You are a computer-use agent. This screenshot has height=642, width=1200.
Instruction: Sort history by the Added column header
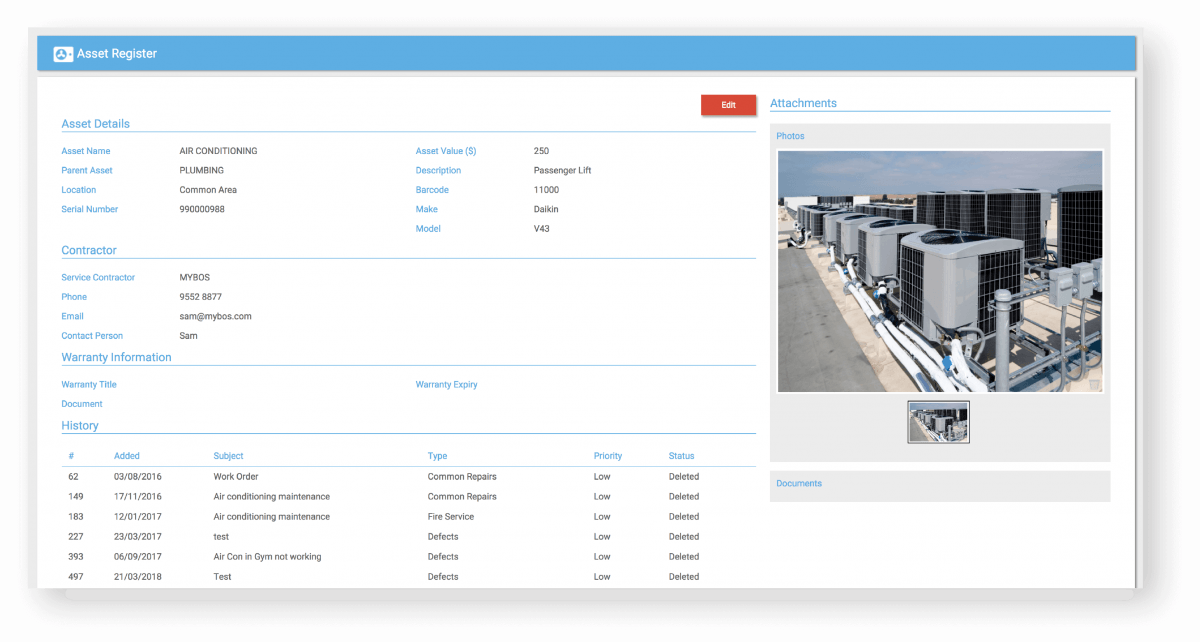click(x=127, y=456)
